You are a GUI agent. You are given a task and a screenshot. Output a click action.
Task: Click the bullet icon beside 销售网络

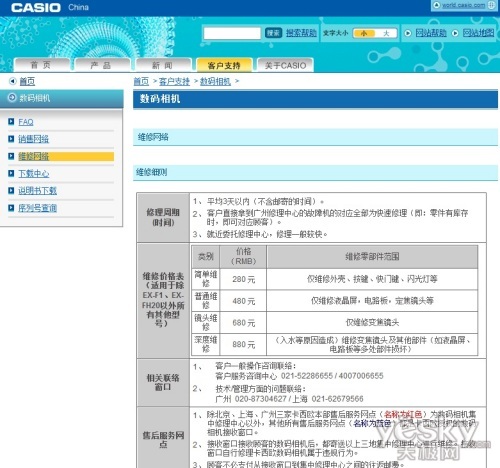pos(11,139)
